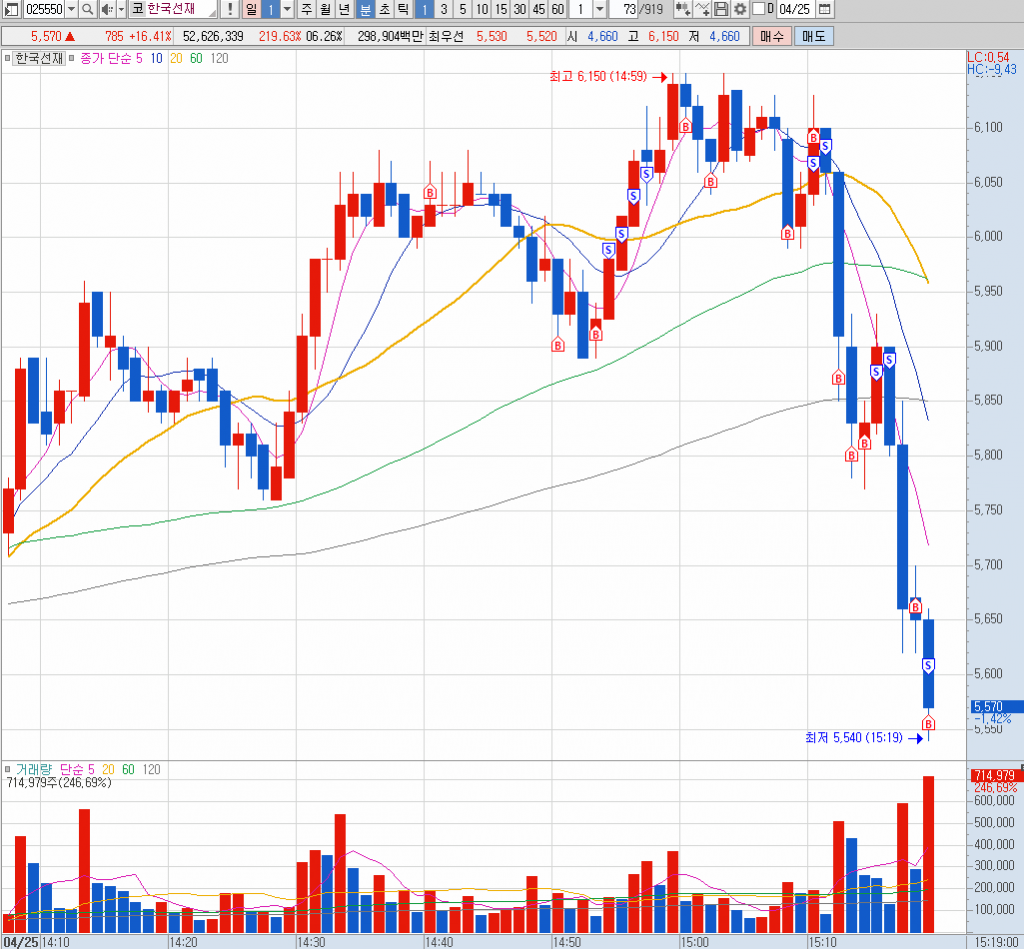
Task: Switch to the 주 weekly chart tab
Action: coord(306,9)
